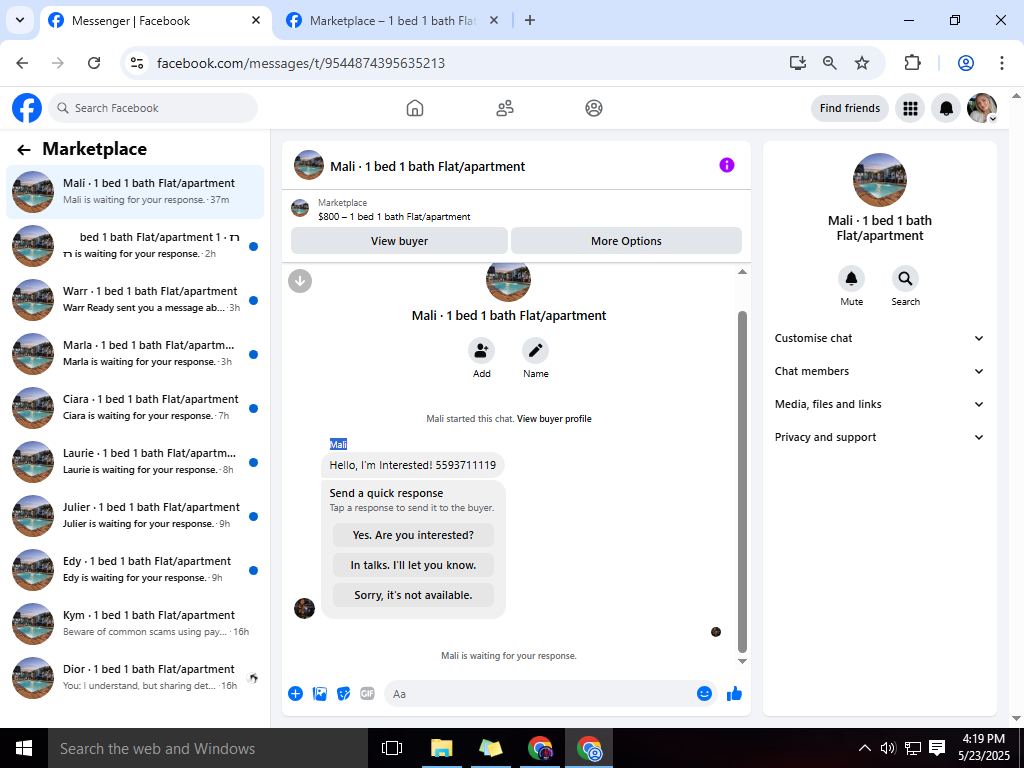
Task: Click the Search Facebook field
Action: point(153,108)
